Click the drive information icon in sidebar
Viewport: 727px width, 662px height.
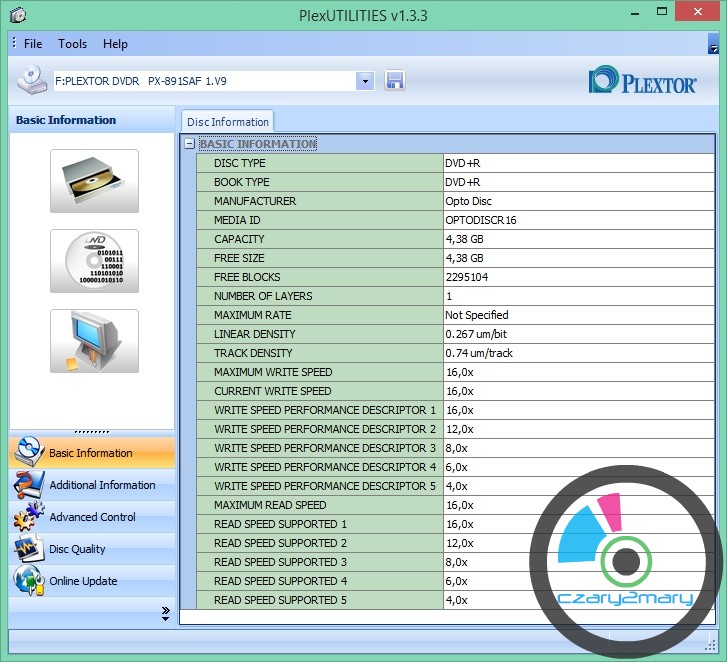pos(94,181)
